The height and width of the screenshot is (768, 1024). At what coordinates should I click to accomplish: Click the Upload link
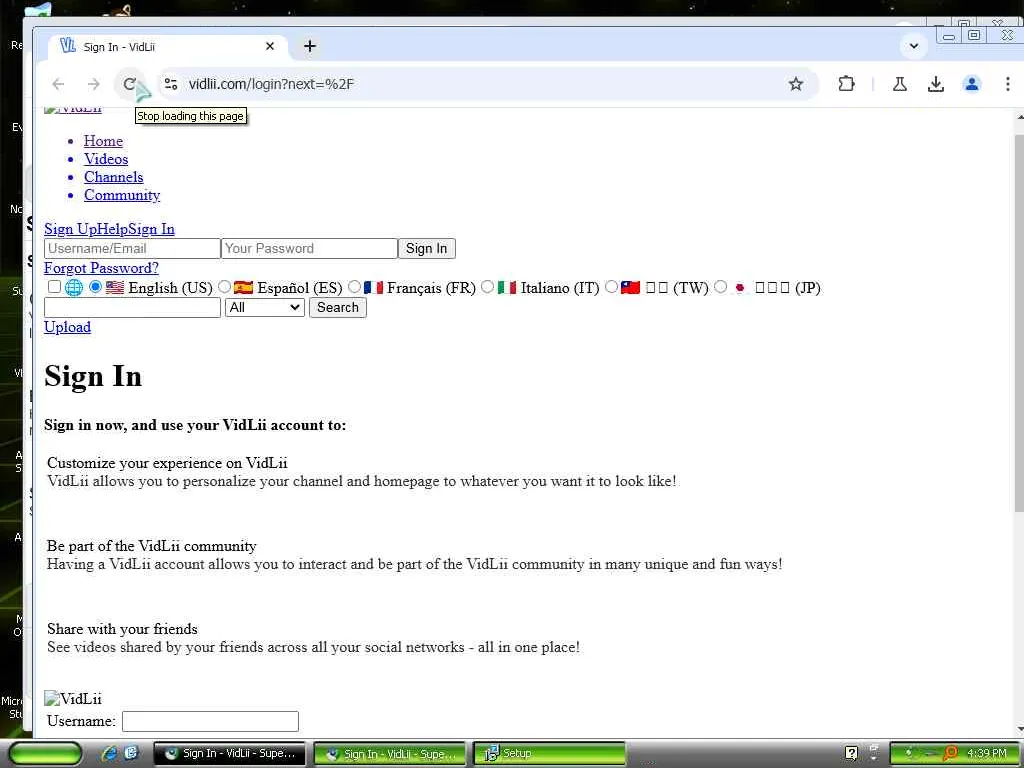coord(67,327)
